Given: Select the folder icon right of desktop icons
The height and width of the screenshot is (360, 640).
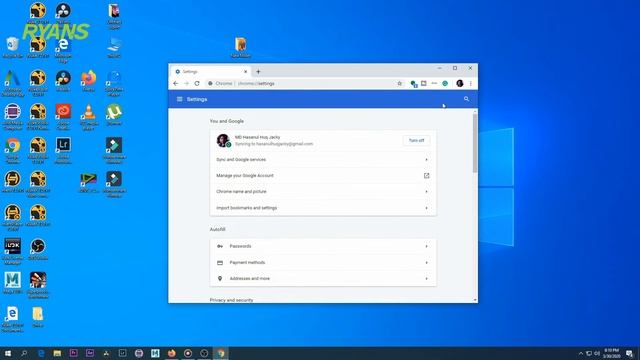Looking at the screenshot, I should [241, 47].
